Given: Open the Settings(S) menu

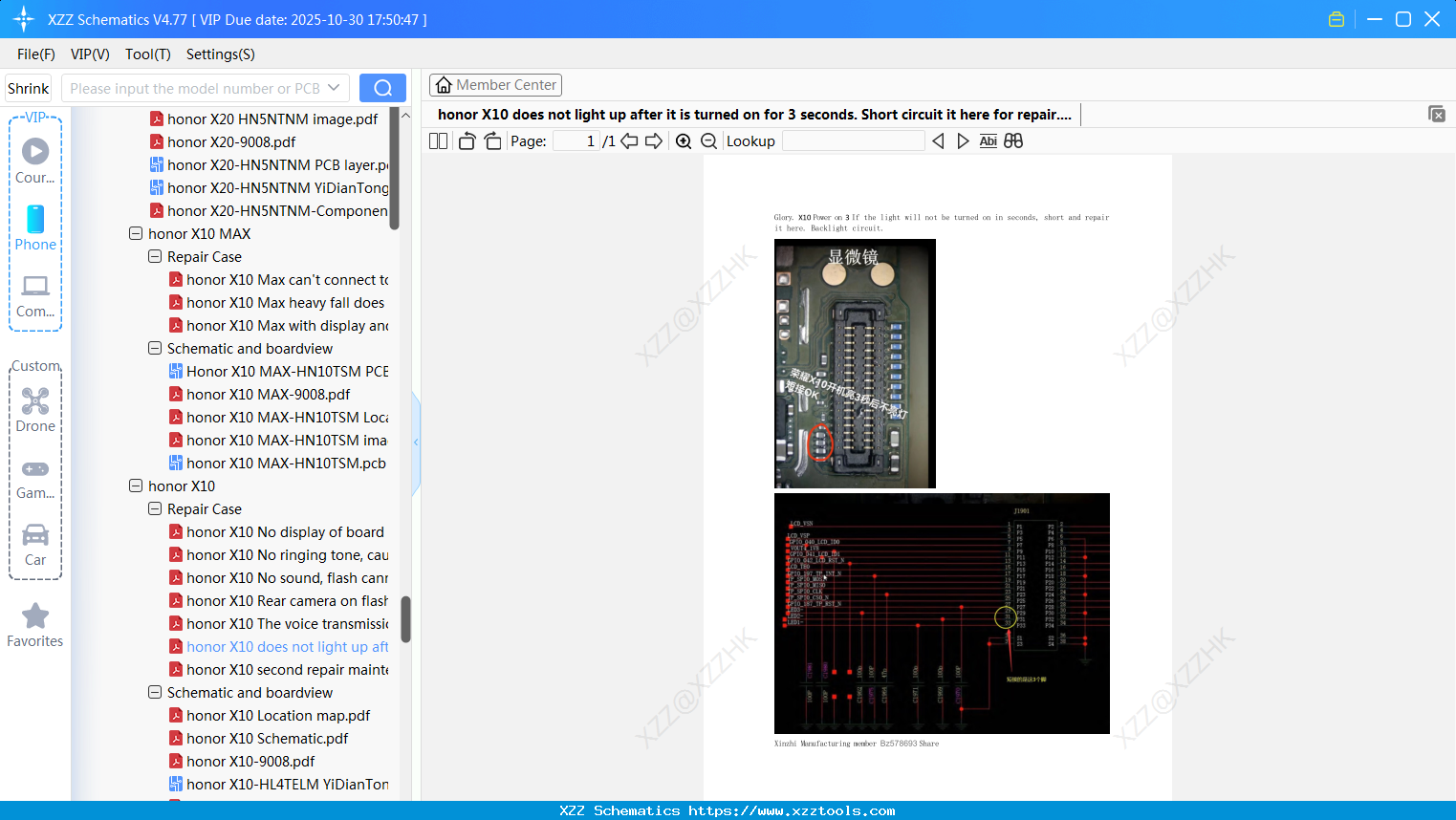Looking at the screenshot, I should click(221, 54).
